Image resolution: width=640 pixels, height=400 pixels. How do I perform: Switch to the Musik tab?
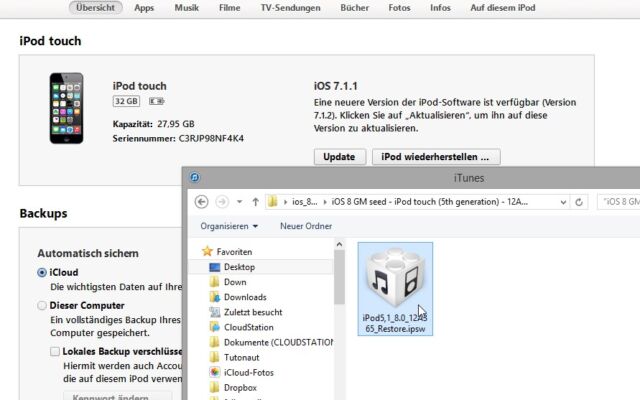click(186, 8)
